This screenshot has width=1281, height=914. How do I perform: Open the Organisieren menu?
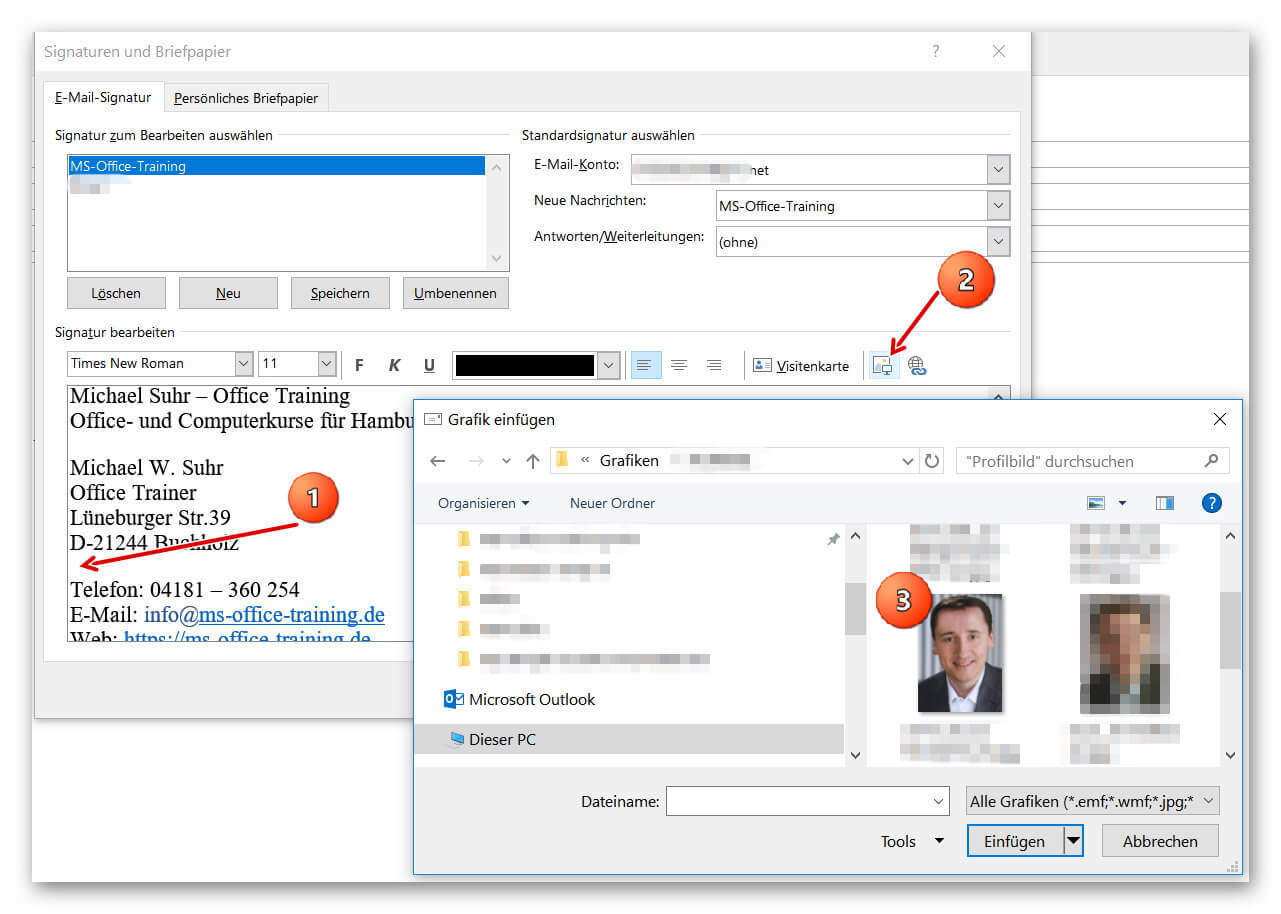click(483, 503)
